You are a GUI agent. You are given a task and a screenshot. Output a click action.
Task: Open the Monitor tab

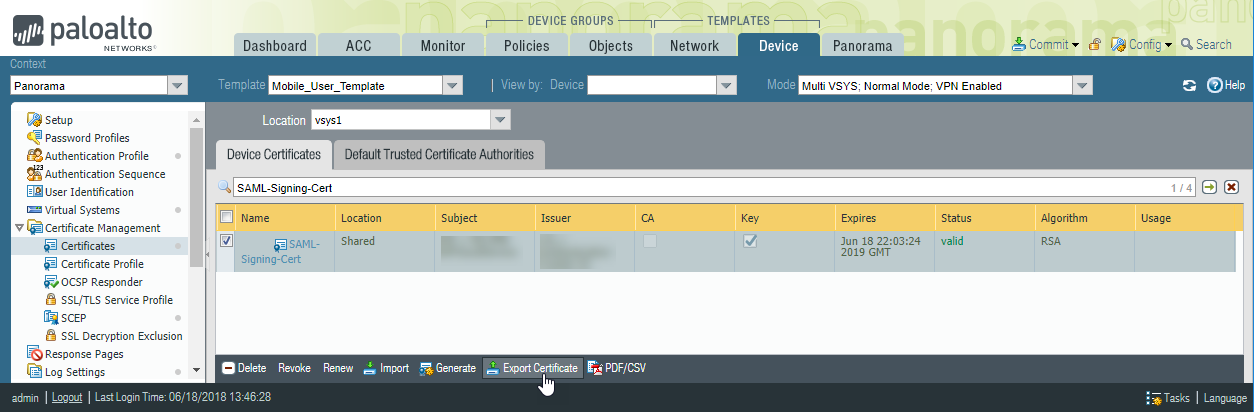click(443, 45)
